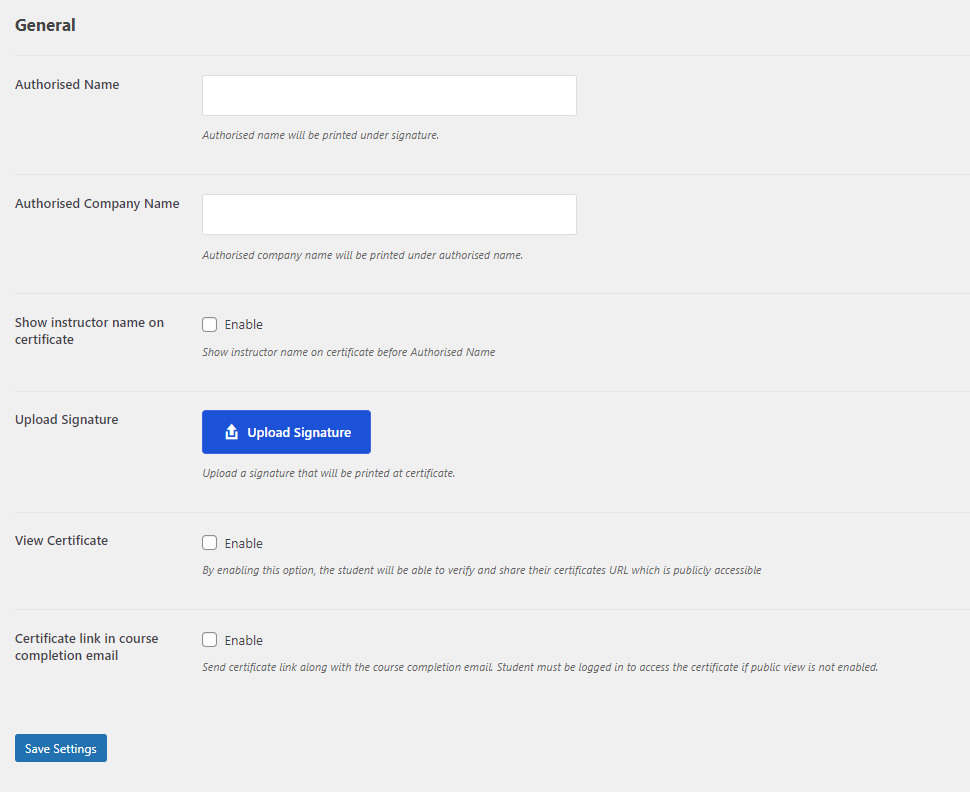Click the Enable text beside the instructor name checkbox
The height and width of the screenshot is (792, 970).
(243, 325)
